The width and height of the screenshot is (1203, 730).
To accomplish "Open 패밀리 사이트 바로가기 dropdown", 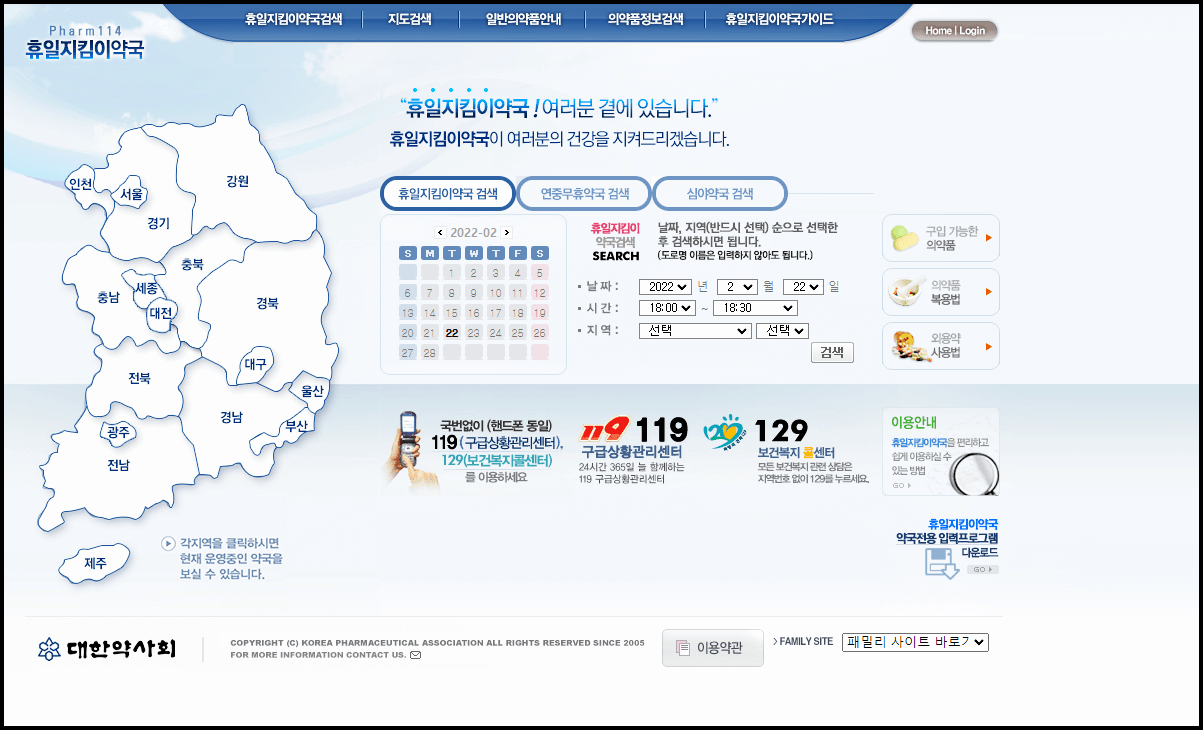I will coord(915,642).
